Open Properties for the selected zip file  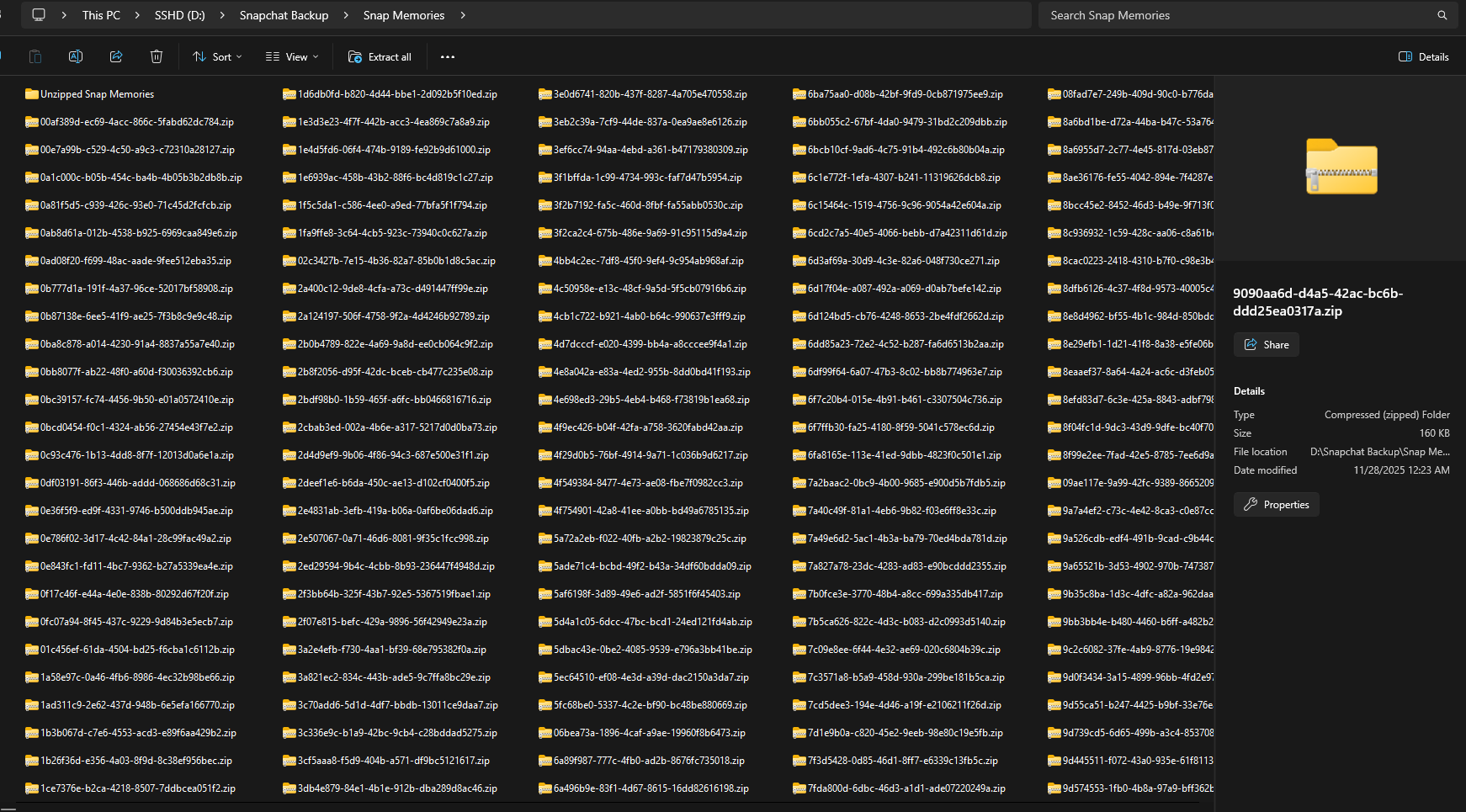click(x=1276, y=504)
